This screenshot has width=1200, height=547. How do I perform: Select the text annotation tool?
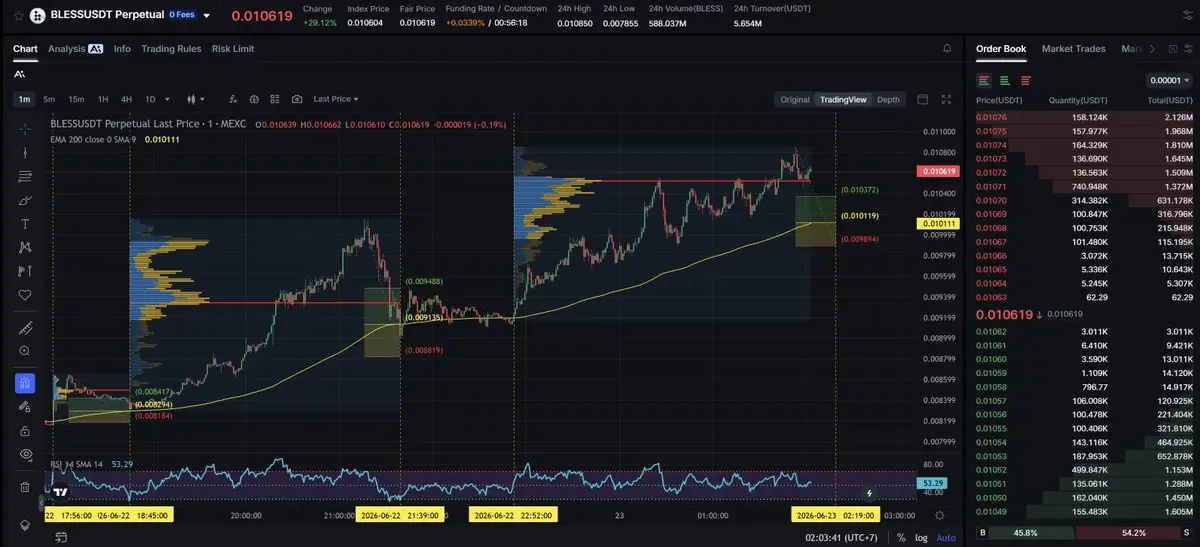point(25,224)
